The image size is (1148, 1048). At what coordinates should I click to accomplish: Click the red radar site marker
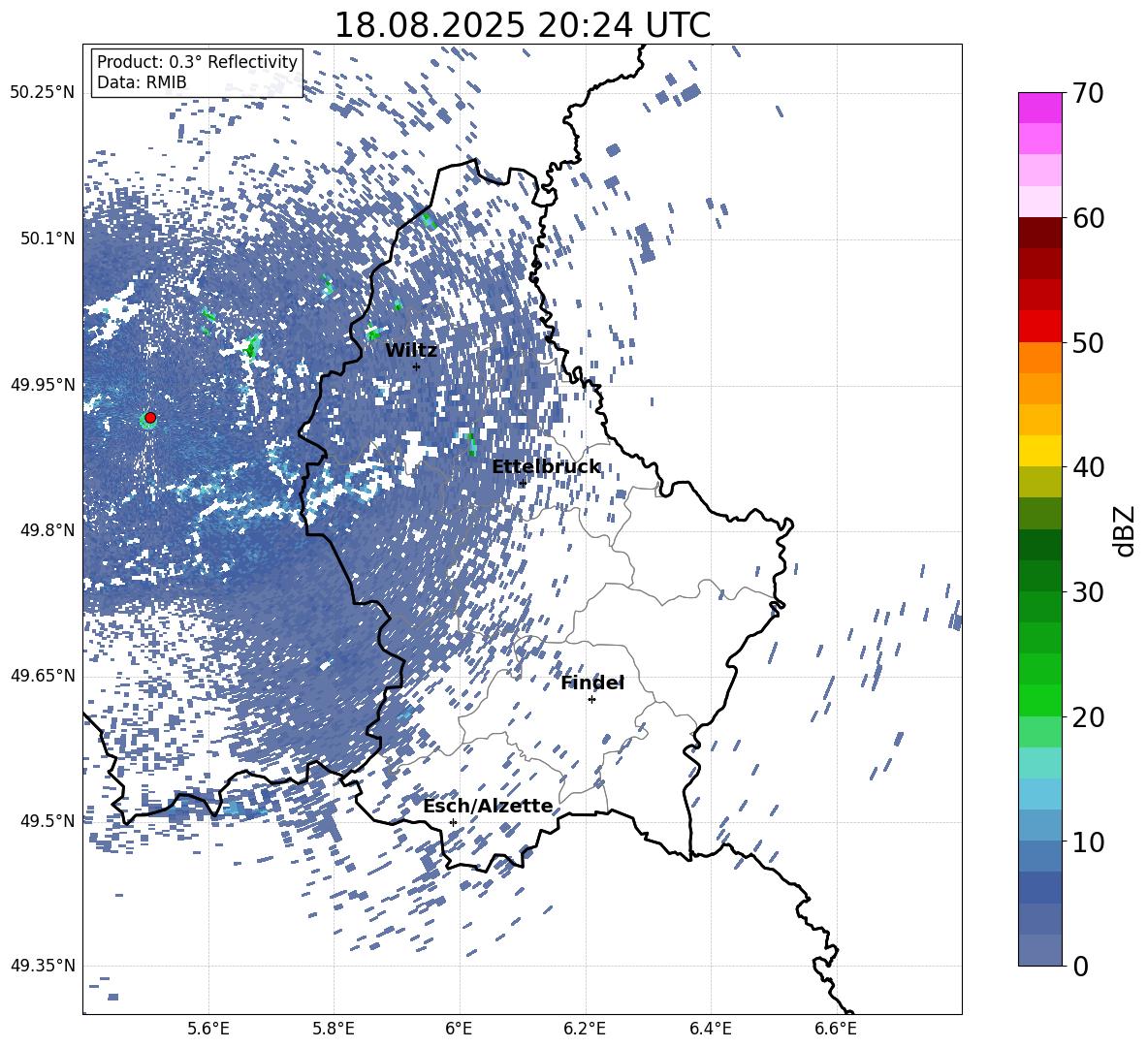click(x=150, y=418)
